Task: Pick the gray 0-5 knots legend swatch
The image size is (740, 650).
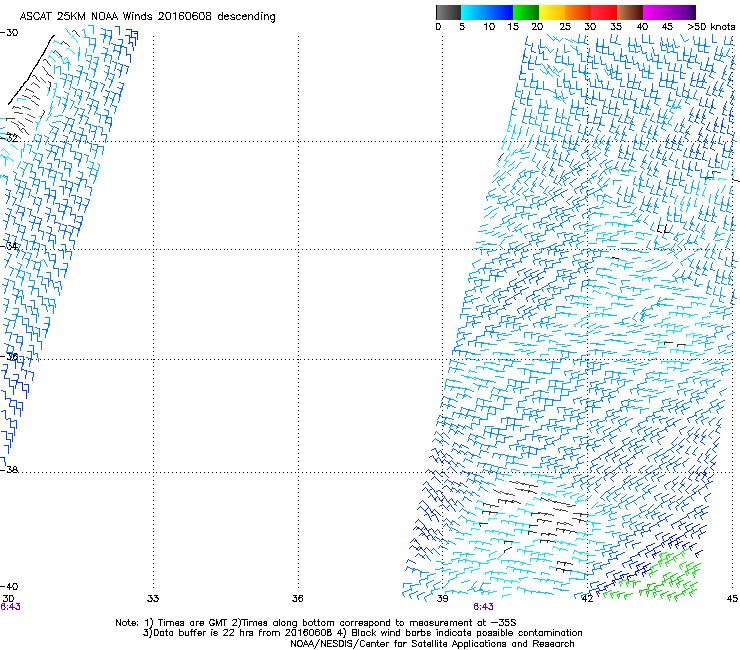Action: [x=448, y=12]
